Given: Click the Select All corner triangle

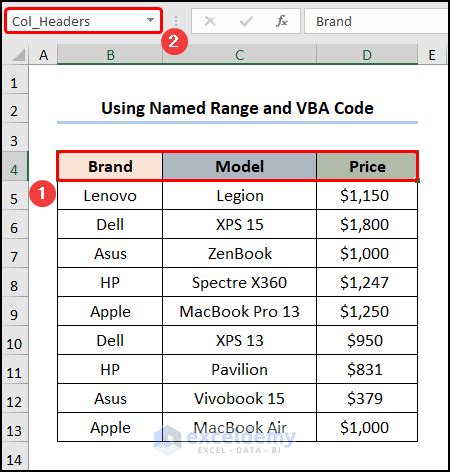Looking at the screenshot, I should click(x=19, y=55).
